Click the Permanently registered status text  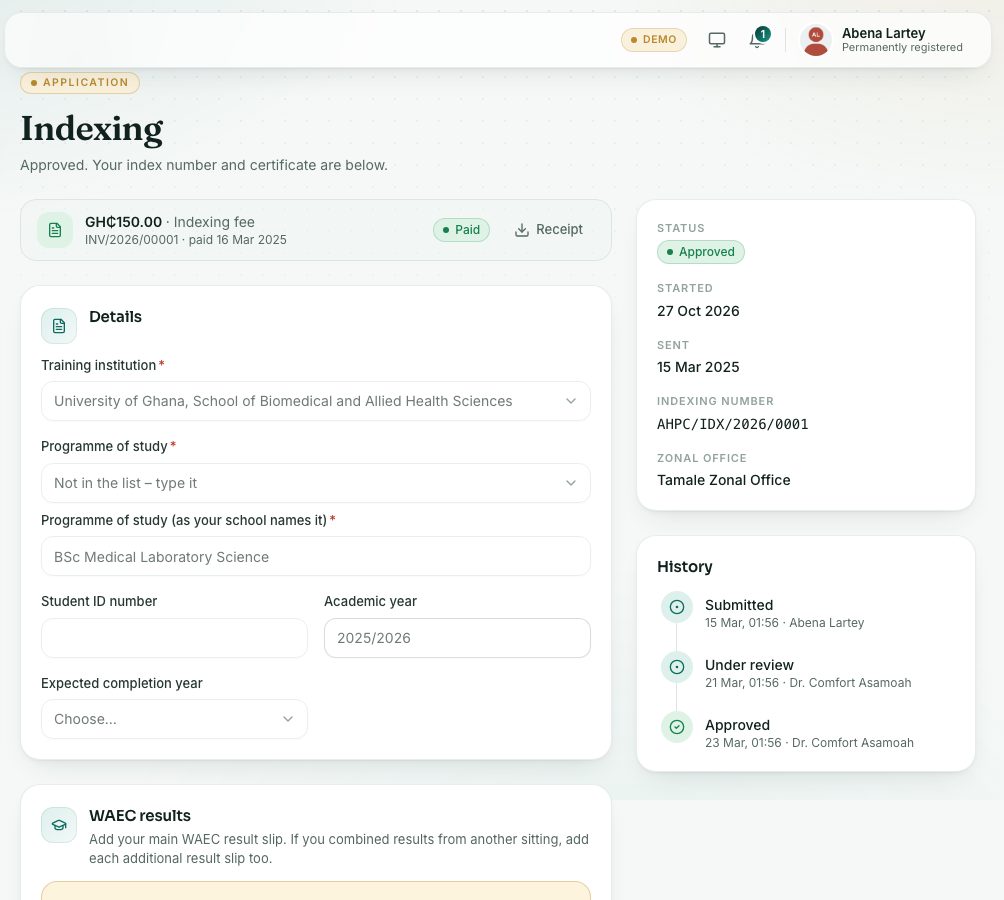pos(902,48)
